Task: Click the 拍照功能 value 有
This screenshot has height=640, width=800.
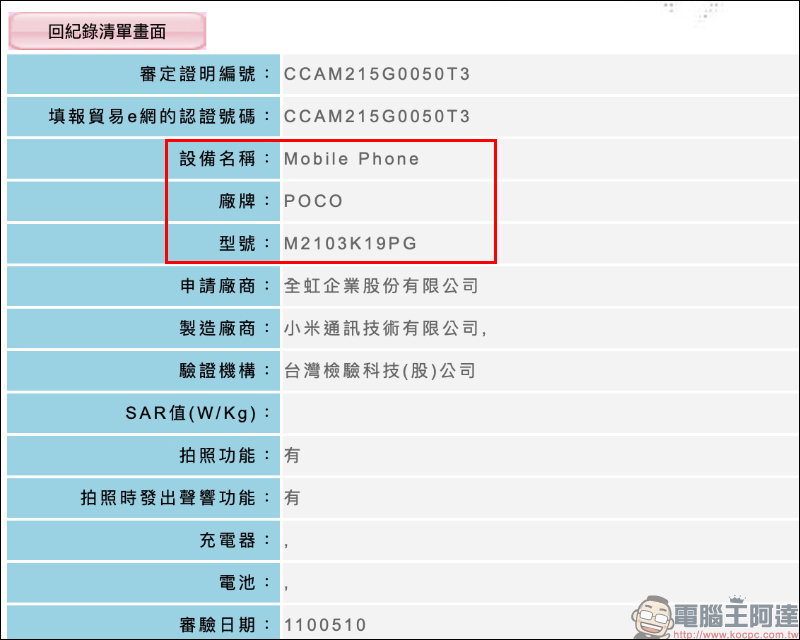Action: click(292, 456)
